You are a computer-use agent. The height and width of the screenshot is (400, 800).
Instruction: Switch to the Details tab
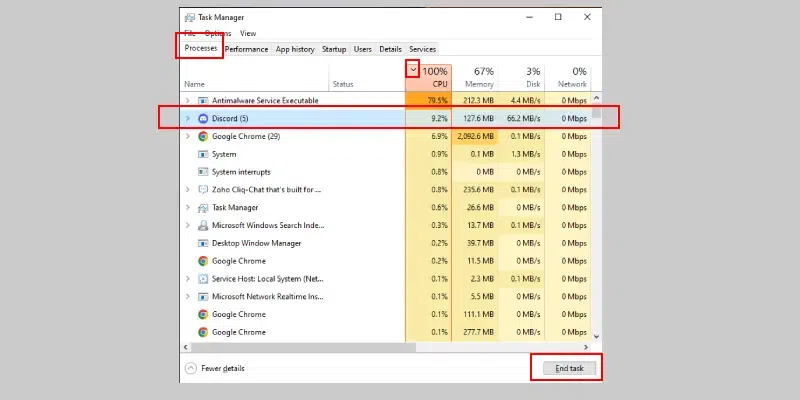(390, 49)
